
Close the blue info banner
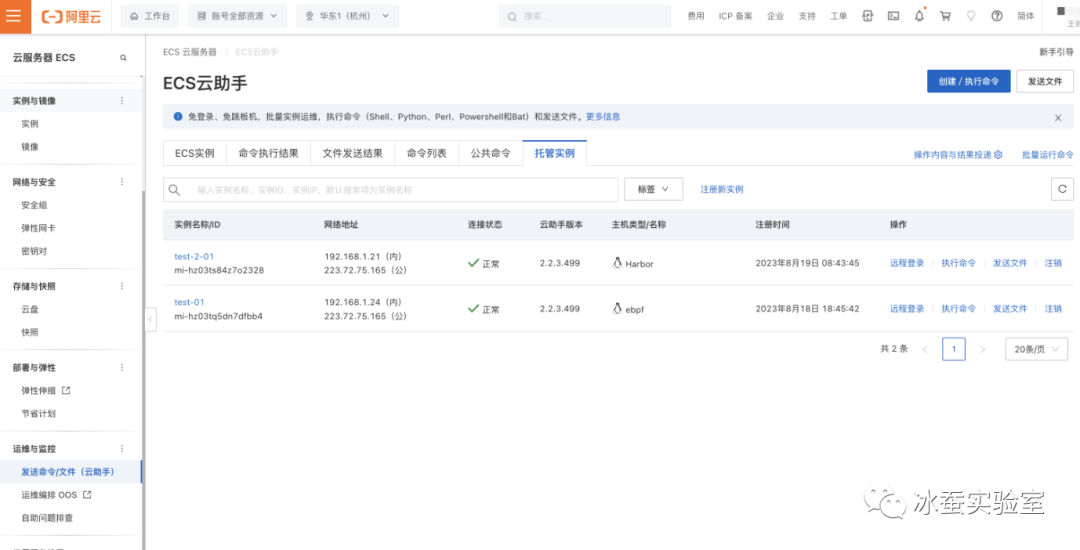tap(1058, 118)
